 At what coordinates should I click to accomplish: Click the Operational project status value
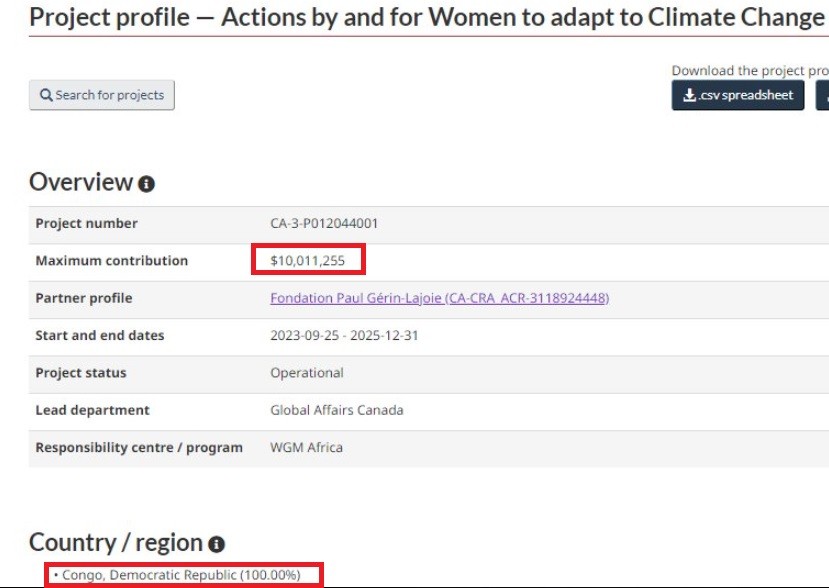click(x=306, y=373)
